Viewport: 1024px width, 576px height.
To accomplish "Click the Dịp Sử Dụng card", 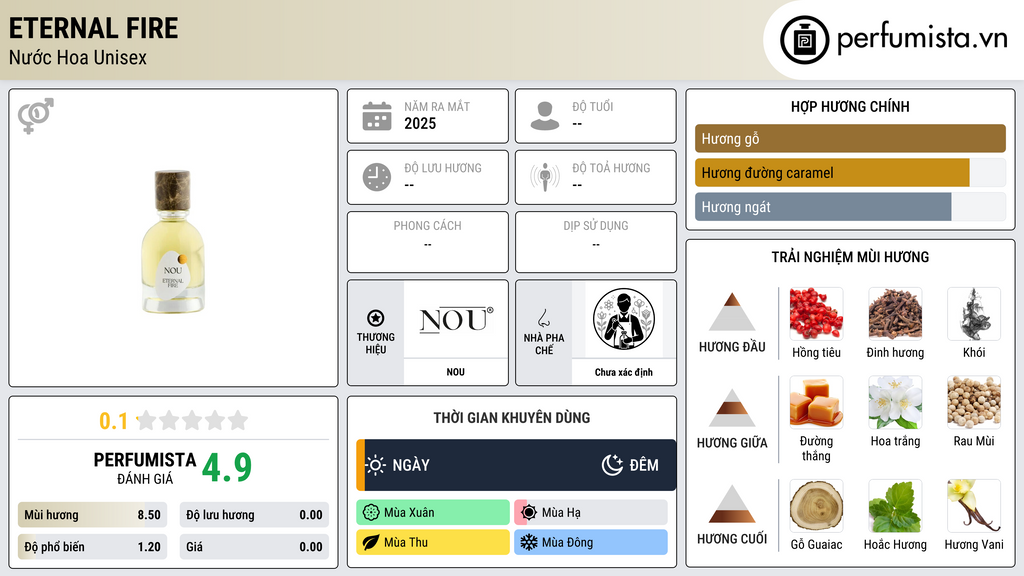I will (596, 242).
